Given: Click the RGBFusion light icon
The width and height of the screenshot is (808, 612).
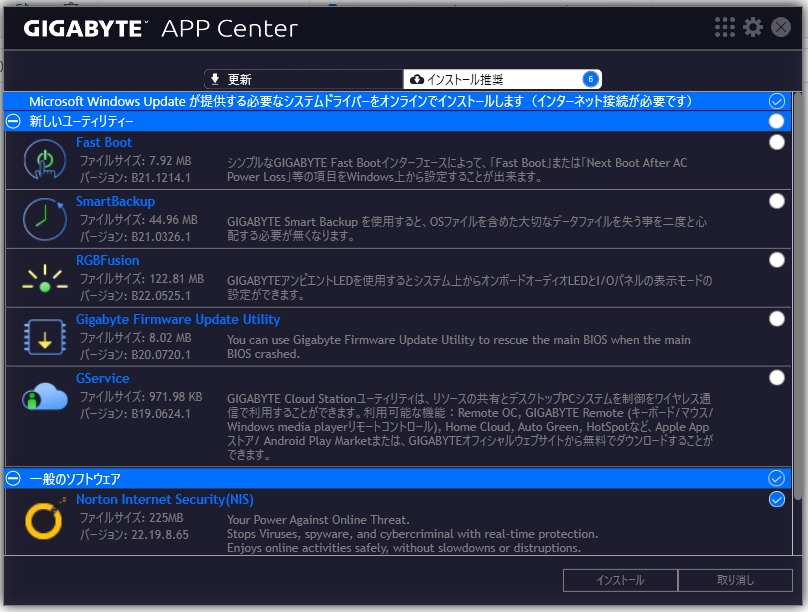Looking at the screenshot, I should tap(45, 278).
